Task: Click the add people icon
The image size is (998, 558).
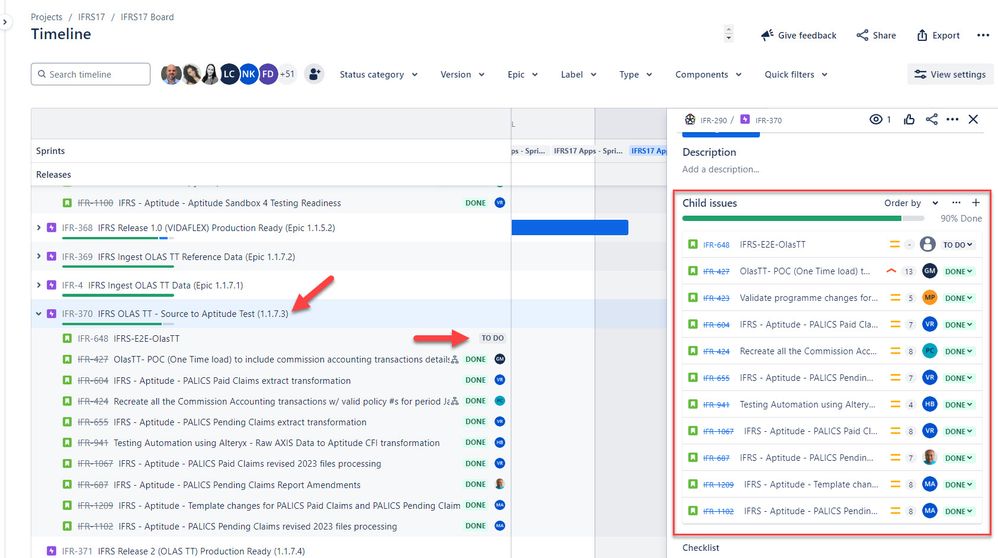Action: pos(314,74)
